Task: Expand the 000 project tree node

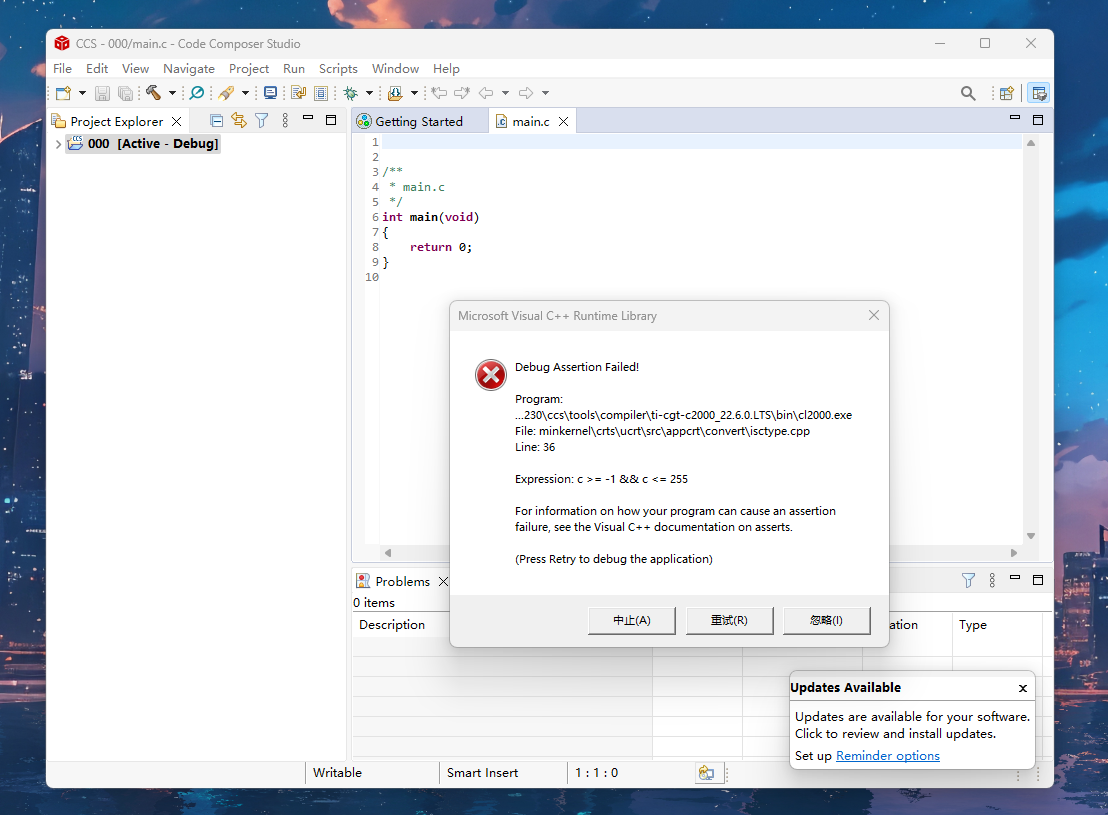Action: tap(58, 144)
